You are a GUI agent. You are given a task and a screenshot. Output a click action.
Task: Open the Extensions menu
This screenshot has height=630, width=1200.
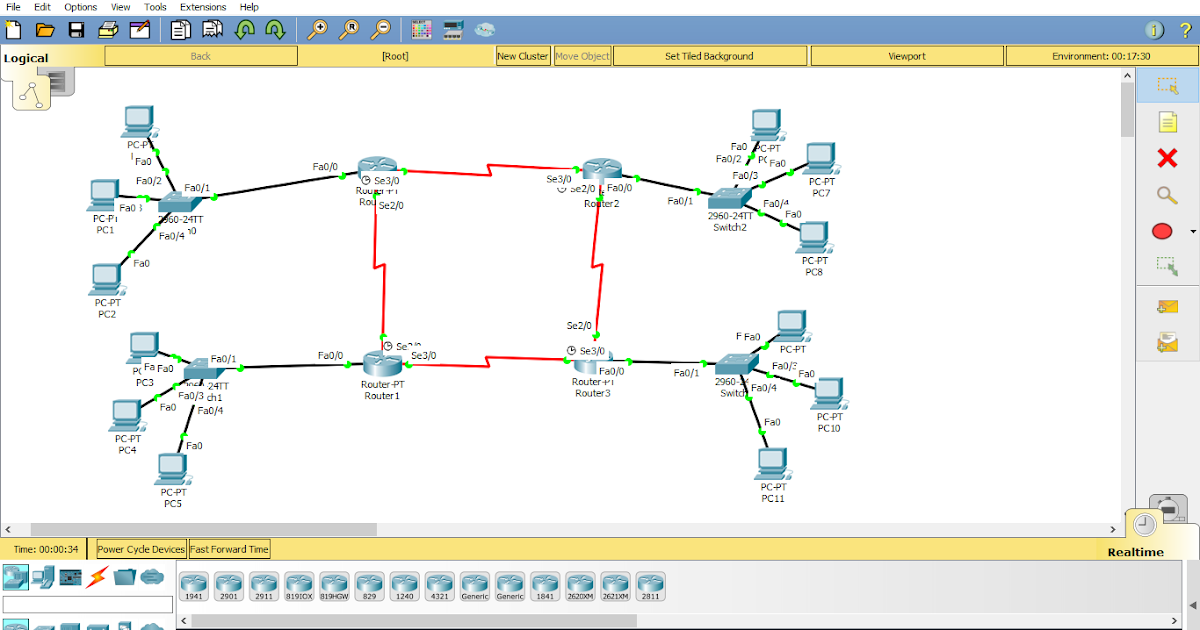coord(202,7)
